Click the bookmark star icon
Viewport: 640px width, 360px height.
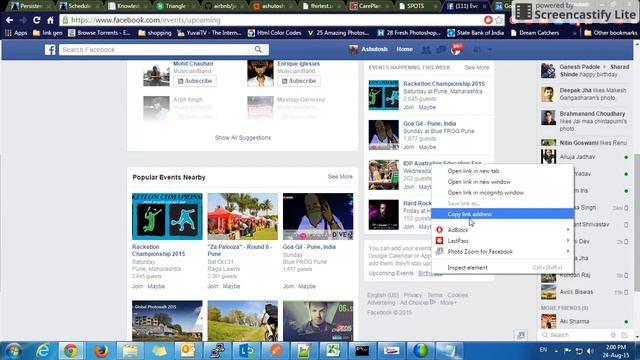pyautogui.click(x=499, y=20)
